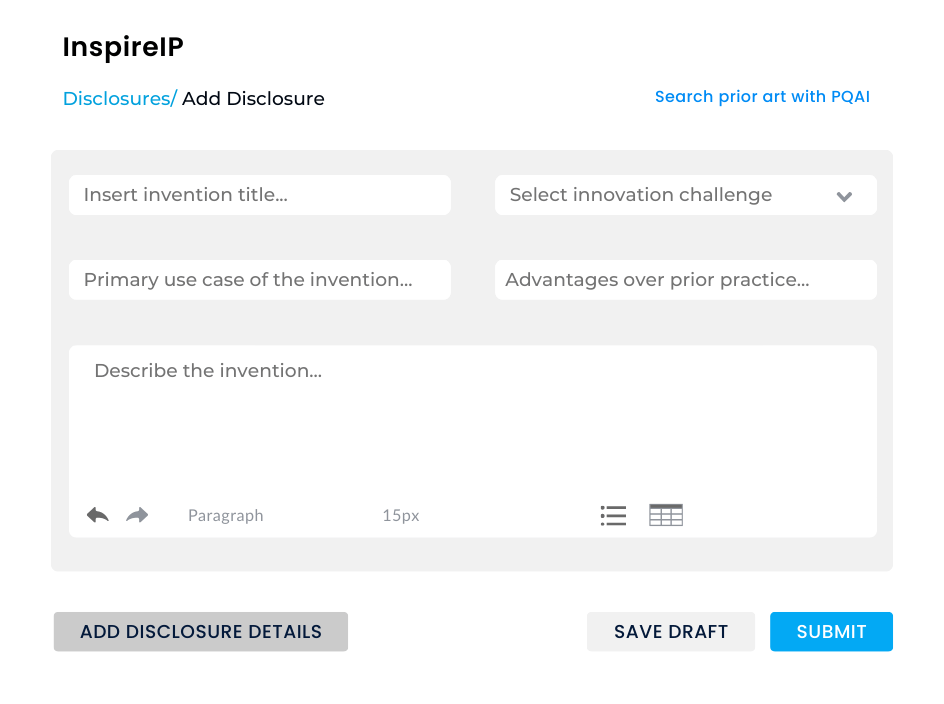Click the undo arrow in the editor toolbar
Image resolution: width=944 pixels, height=704 pixels.
96,514
